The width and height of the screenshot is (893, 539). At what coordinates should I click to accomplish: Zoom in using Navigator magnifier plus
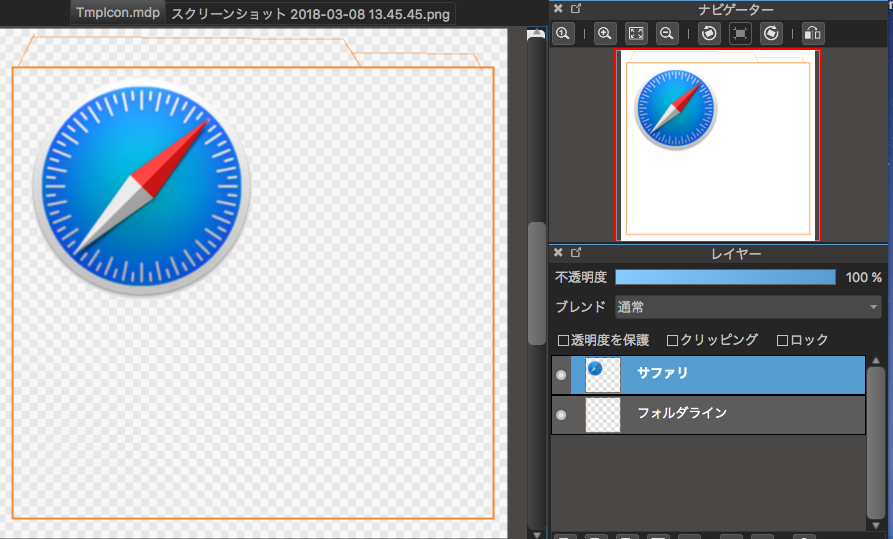(x=605, y=34)
